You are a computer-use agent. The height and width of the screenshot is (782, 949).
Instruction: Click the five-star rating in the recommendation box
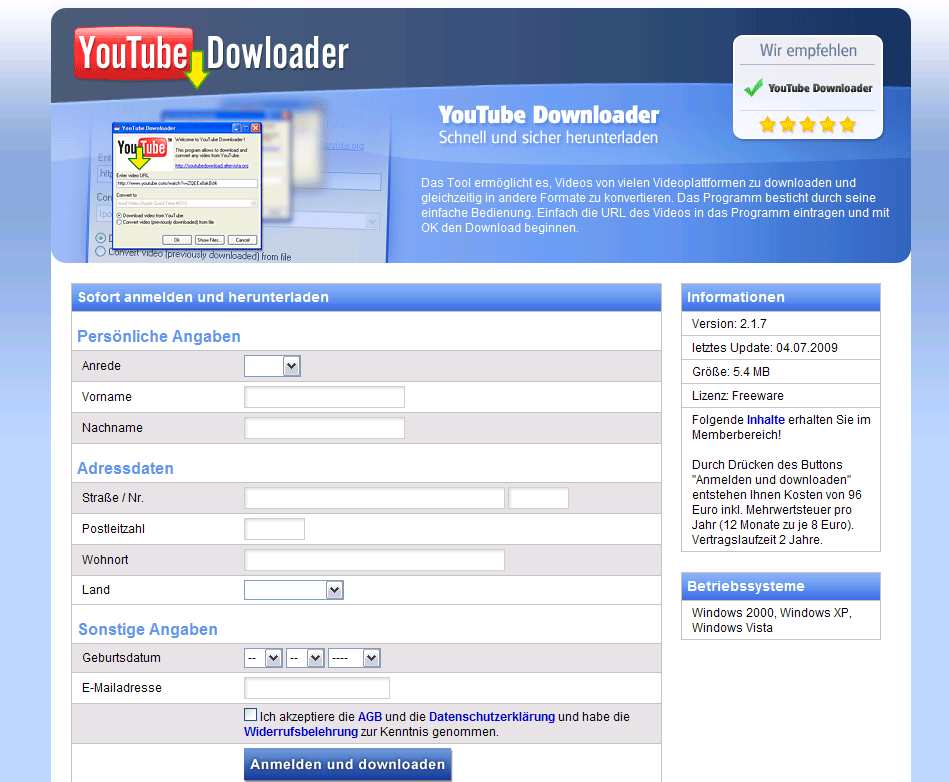pyautogui.click(x=807, y=125)
